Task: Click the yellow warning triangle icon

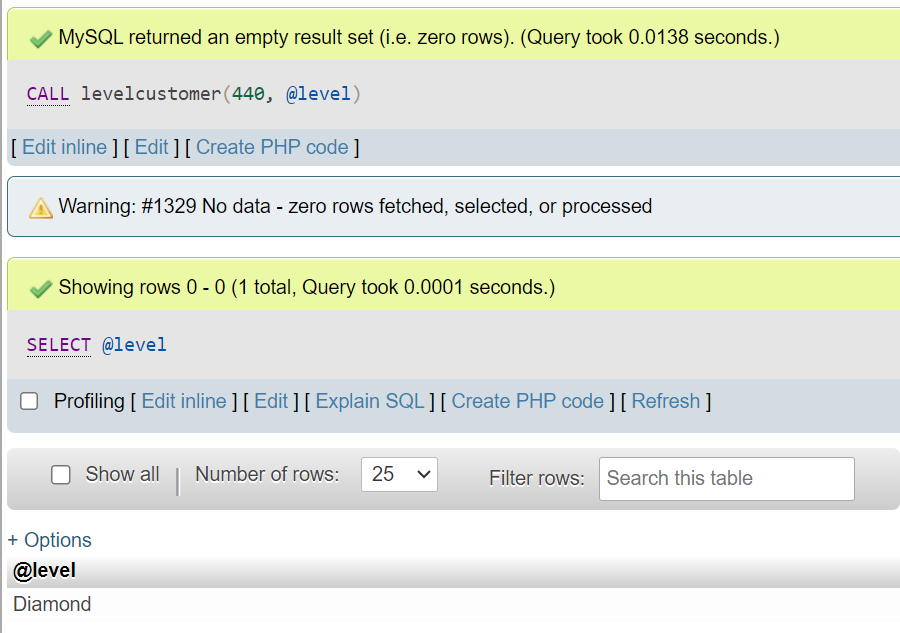Action: (x=40, y=208)
